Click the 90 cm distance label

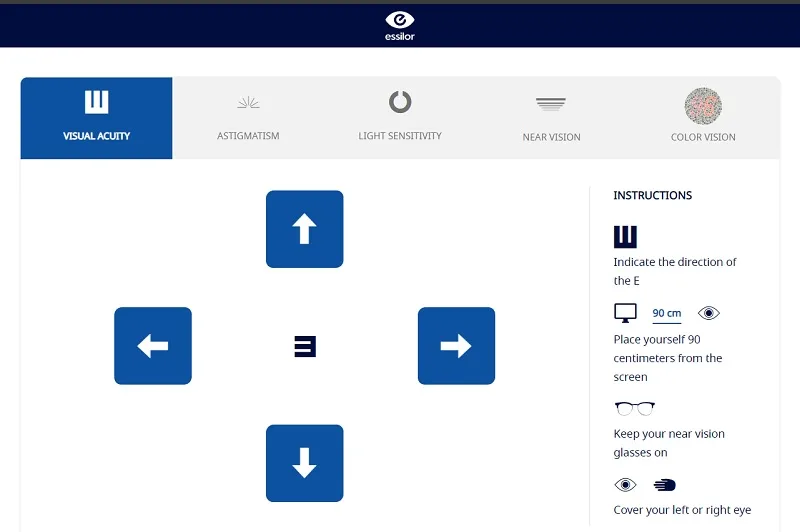[667, 313]
